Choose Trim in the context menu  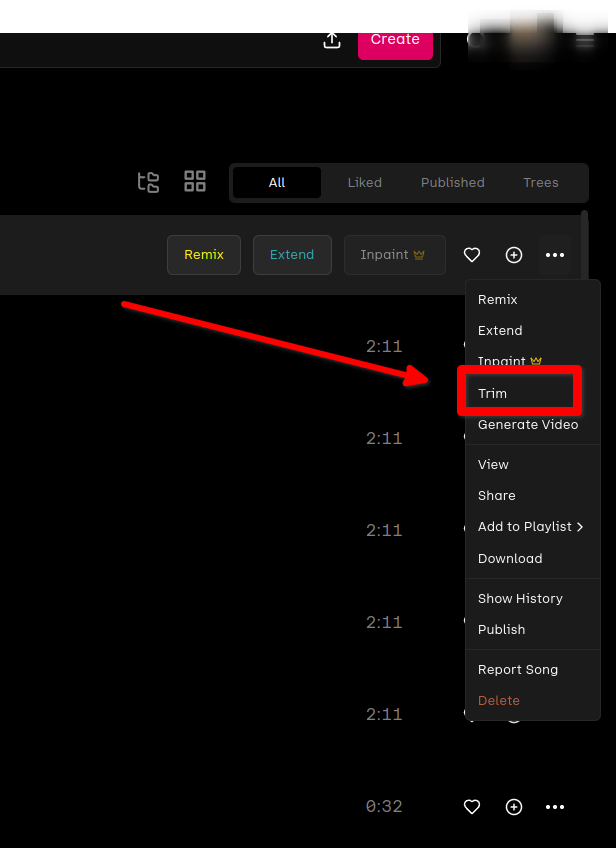tap(533, 393)
